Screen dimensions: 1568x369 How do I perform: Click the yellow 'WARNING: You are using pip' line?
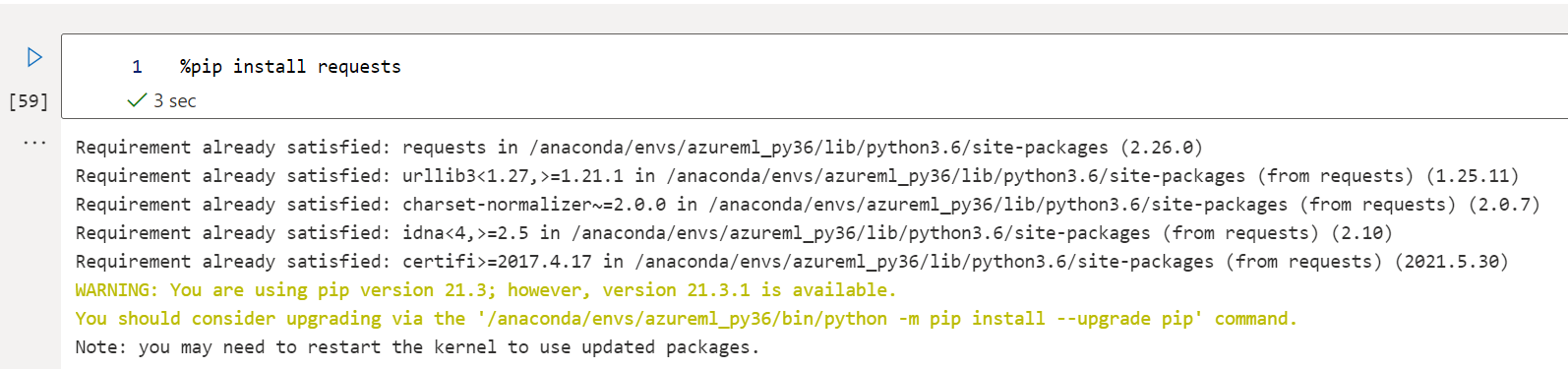click(x=486, y=290)
